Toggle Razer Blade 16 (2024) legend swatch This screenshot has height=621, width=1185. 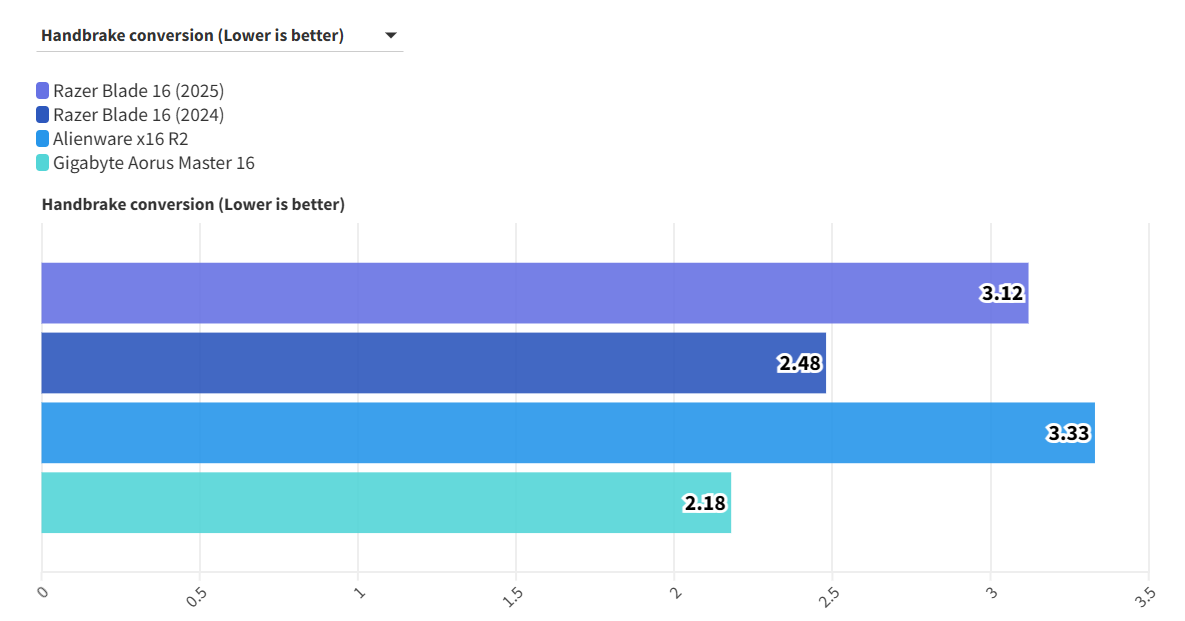(42, 115)
